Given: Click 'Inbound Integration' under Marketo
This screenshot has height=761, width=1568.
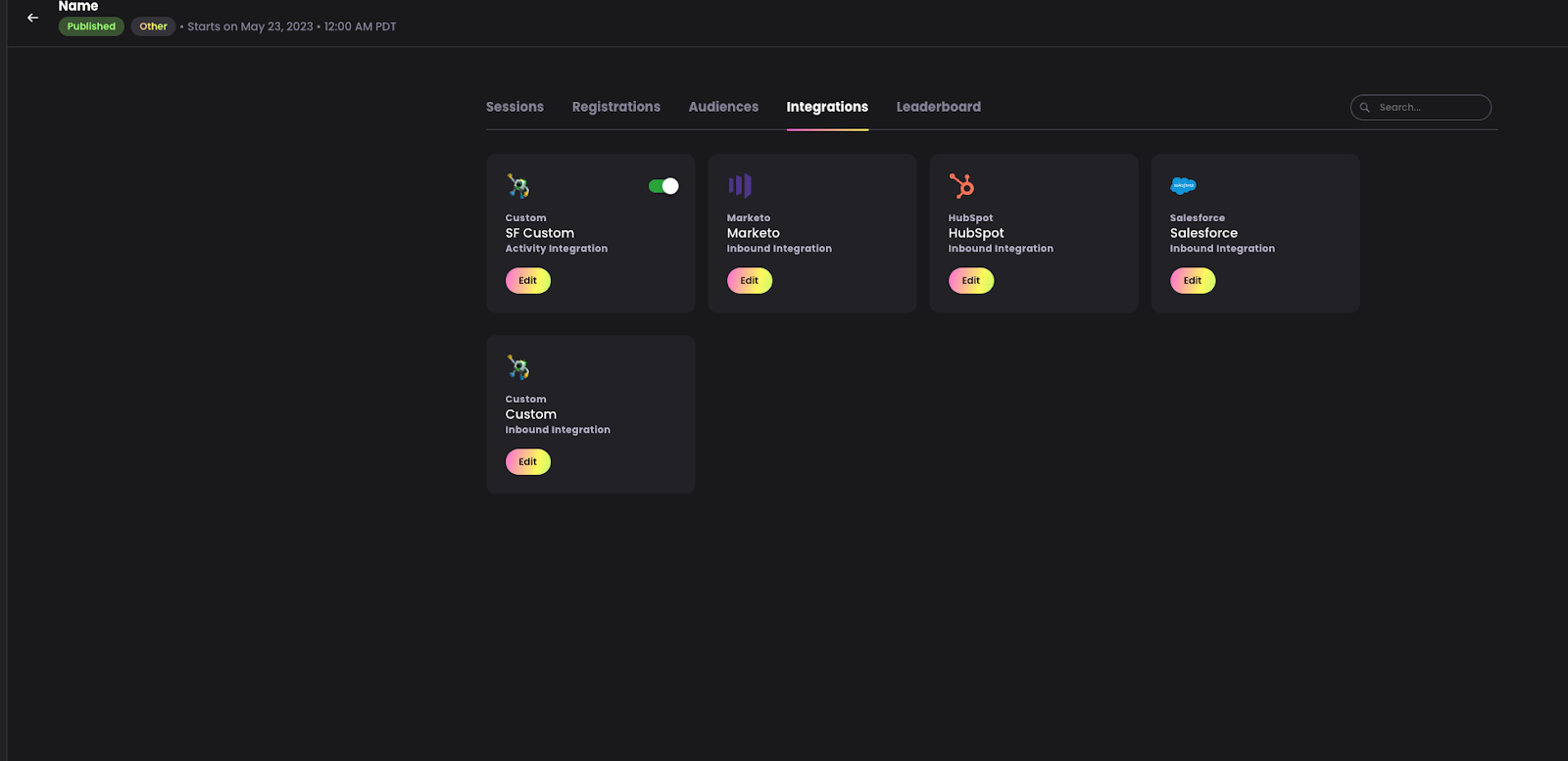Looking at the screenshot, I should 779,249.
